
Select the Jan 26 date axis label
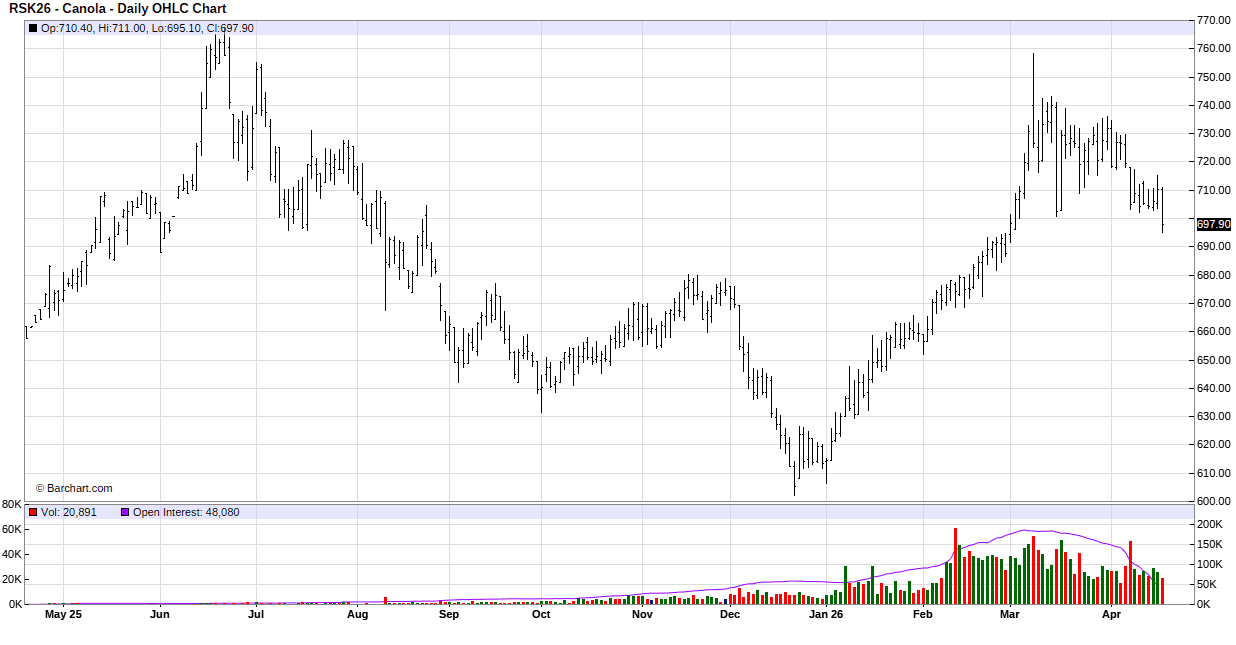click(x=826, y=615)
